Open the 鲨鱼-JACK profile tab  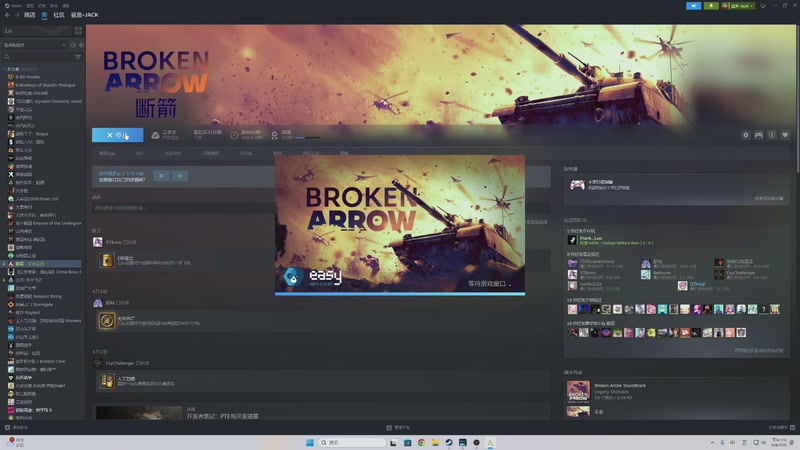pyautogui.click(x=85, y=15)
